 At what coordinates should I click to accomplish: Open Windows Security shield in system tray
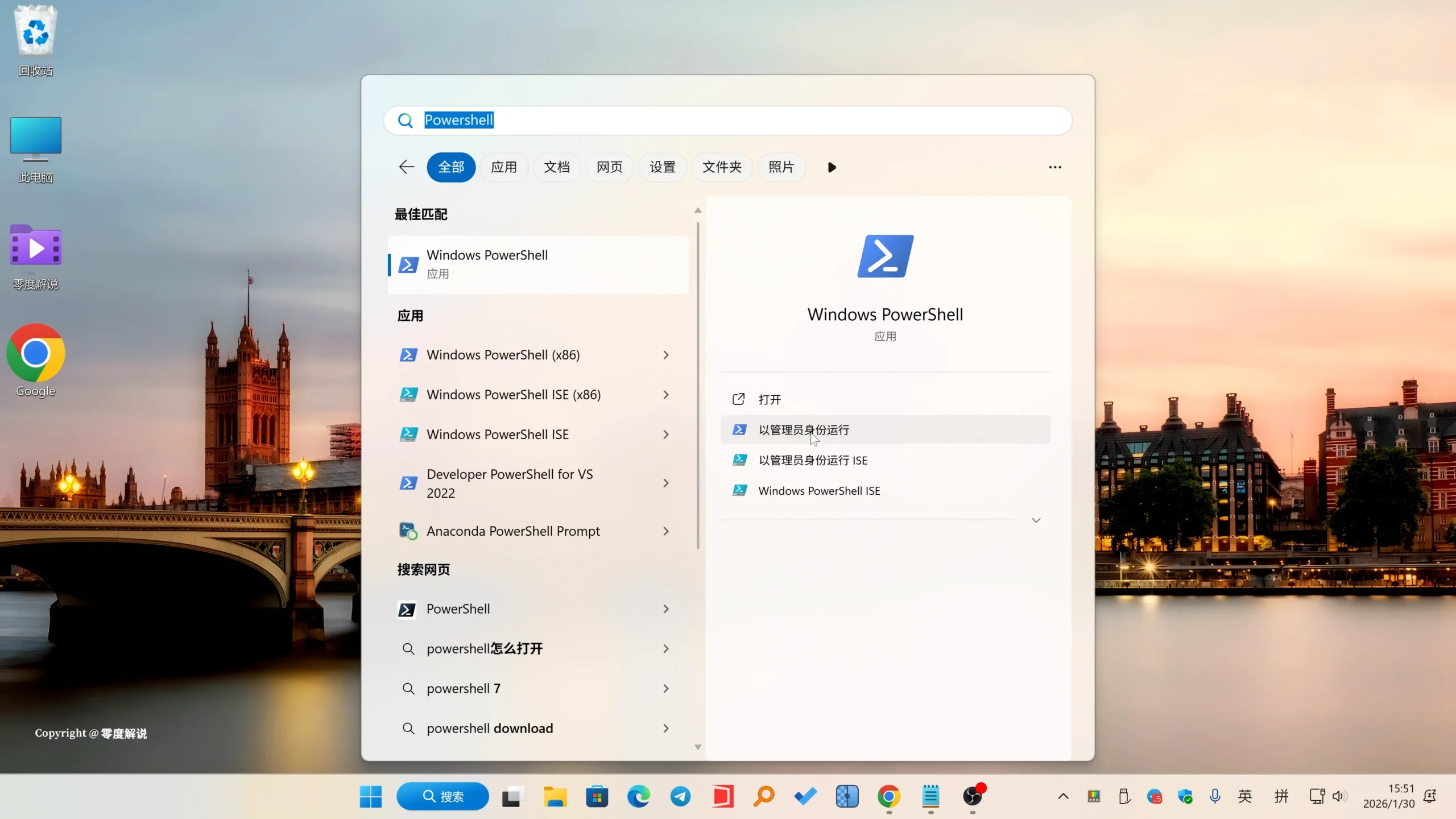click(x=1185, y=796)
